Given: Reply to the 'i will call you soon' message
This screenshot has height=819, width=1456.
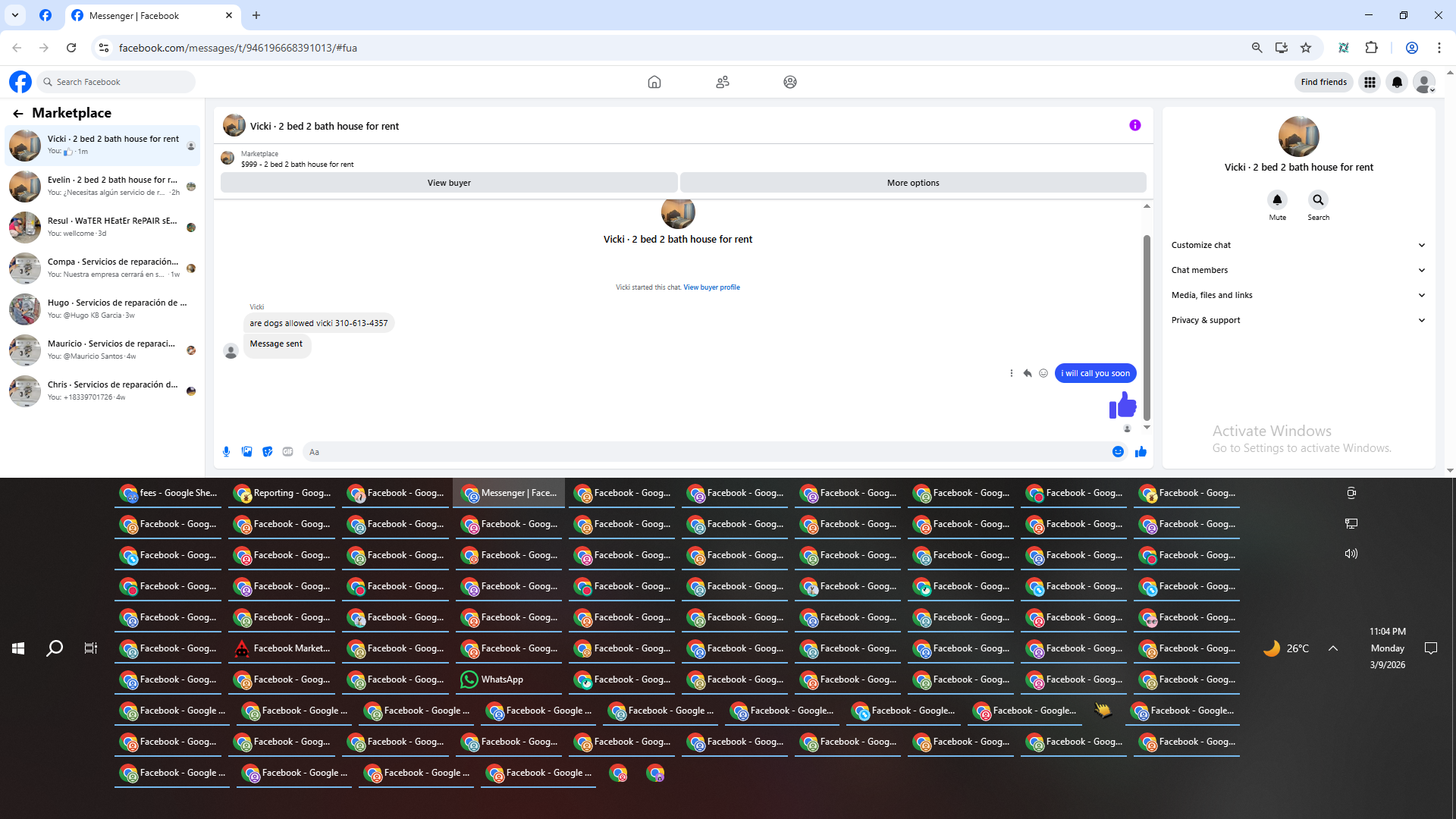Looking at the screenshot, I should (1028, 373).
